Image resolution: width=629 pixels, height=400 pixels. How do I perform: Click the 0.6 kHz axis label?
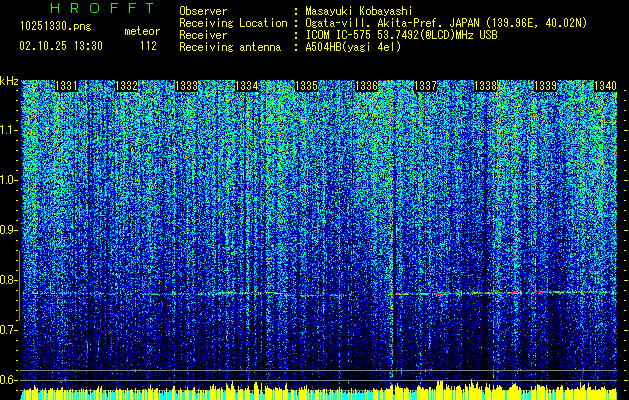click(8, 380)
